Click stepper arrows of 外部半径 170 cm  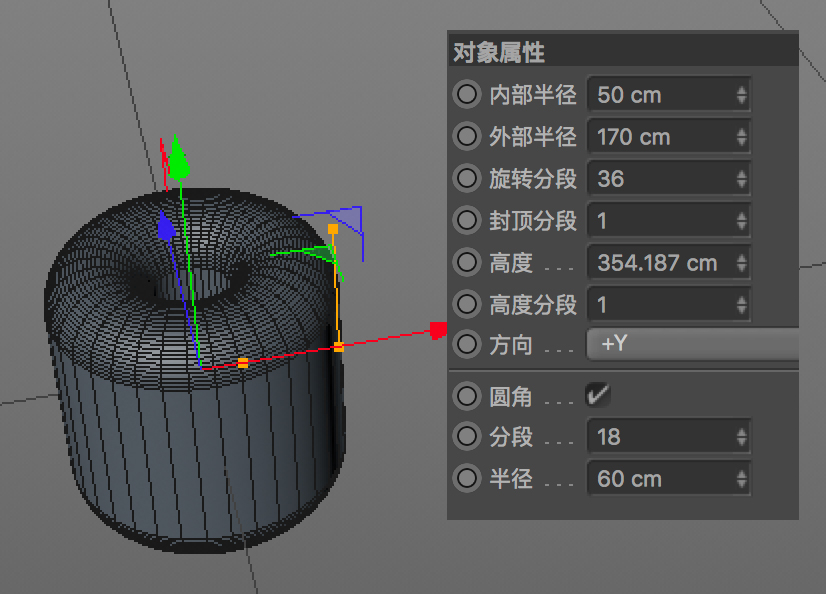[741, 137]
